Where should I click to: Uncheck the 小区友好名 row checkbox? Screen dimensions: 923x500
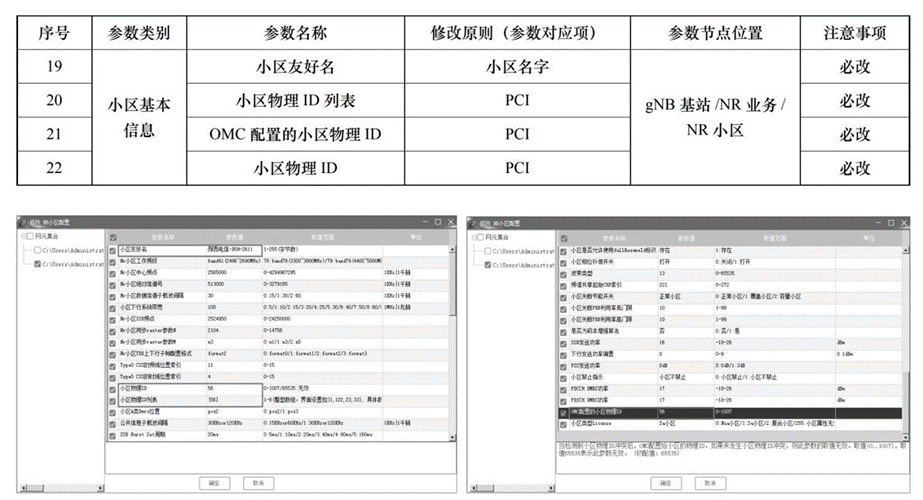(112, 250)
